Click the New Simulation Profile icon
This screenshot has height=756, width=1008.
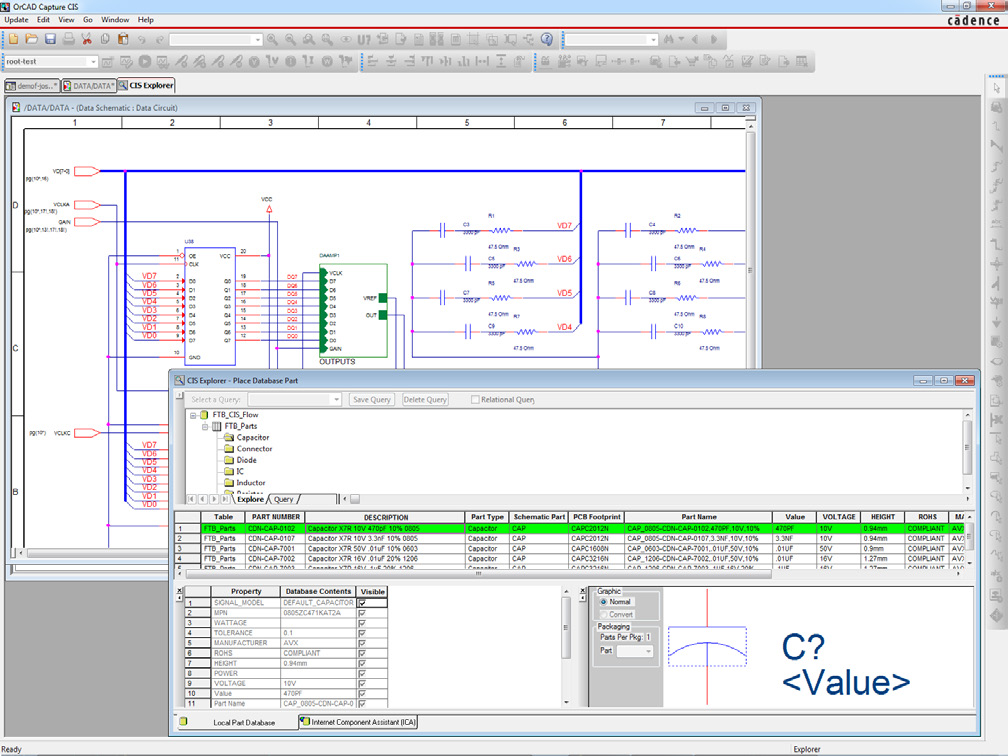coord(107,62)
